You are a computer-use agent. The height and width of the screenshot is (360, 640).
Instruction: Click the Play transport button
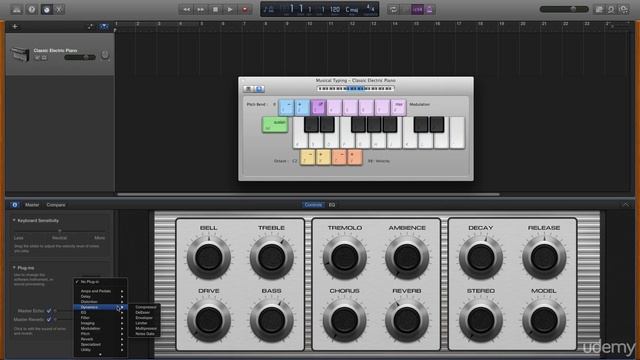pyautogui.click(x=230, y=9)
